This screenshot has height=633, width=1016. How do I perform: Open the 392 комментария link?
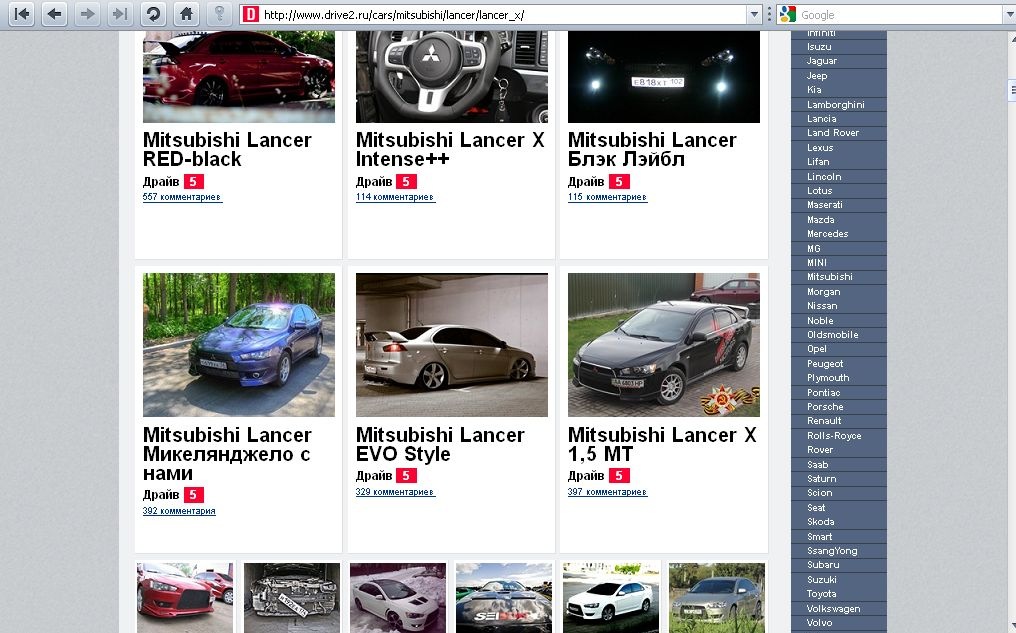[179, 511]
